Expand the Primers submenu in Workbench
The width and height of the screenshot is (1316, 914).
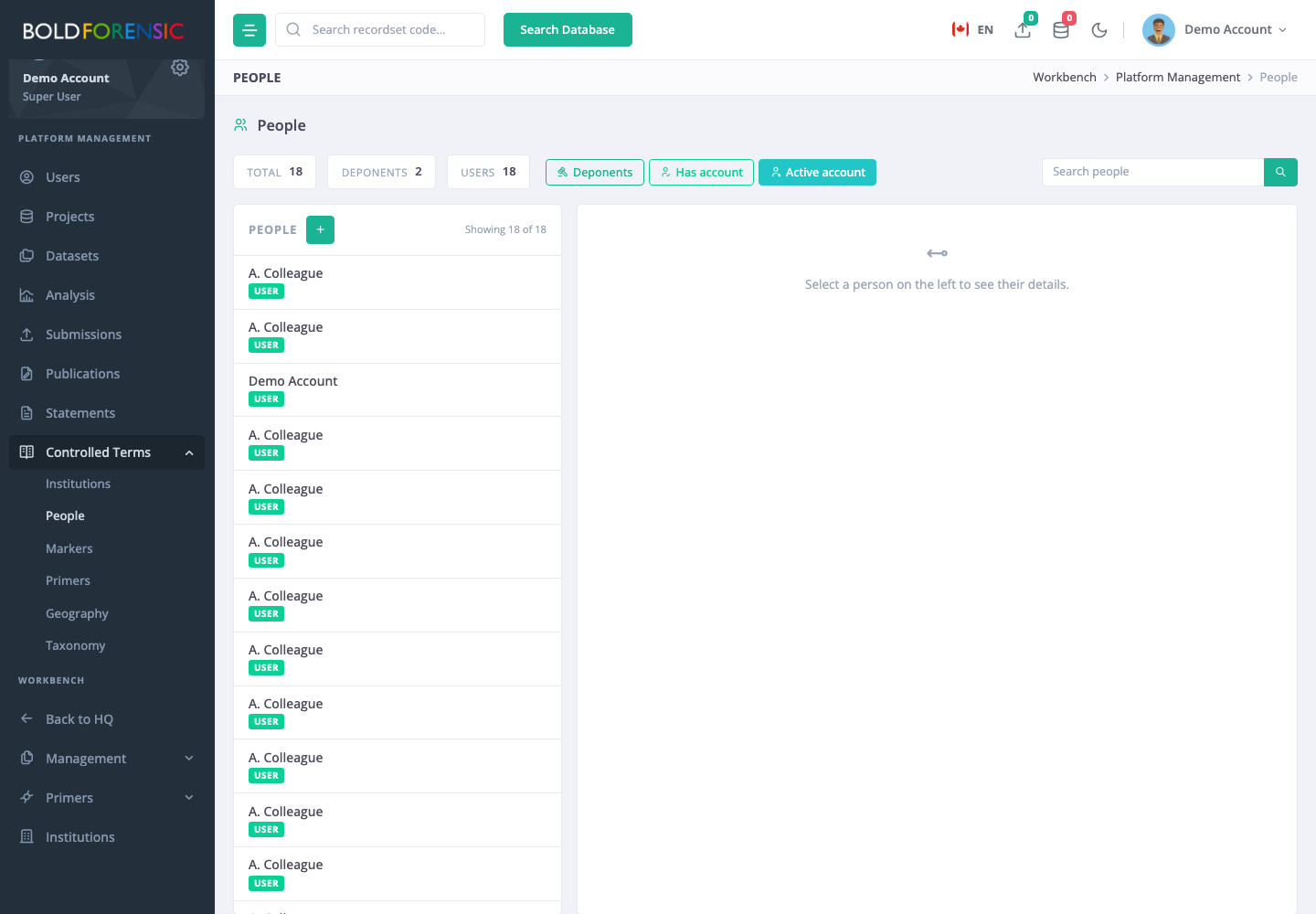(189, 798)
